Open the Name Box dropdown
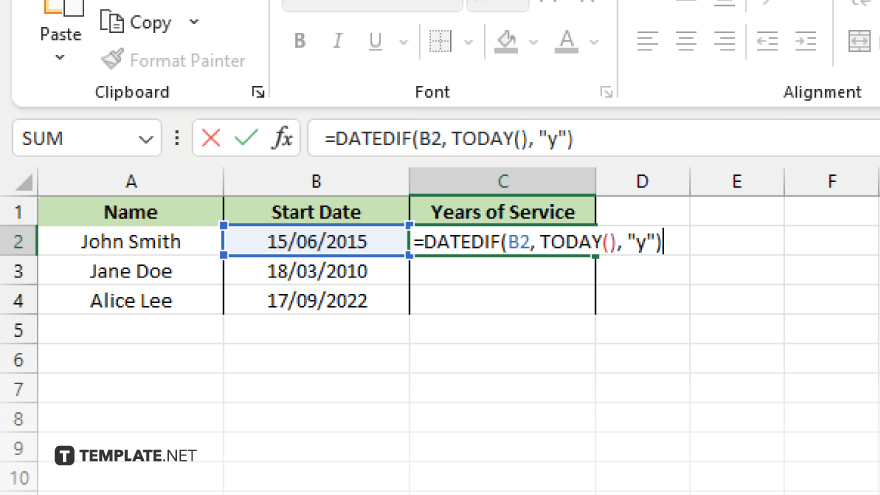 pos(146,138)
